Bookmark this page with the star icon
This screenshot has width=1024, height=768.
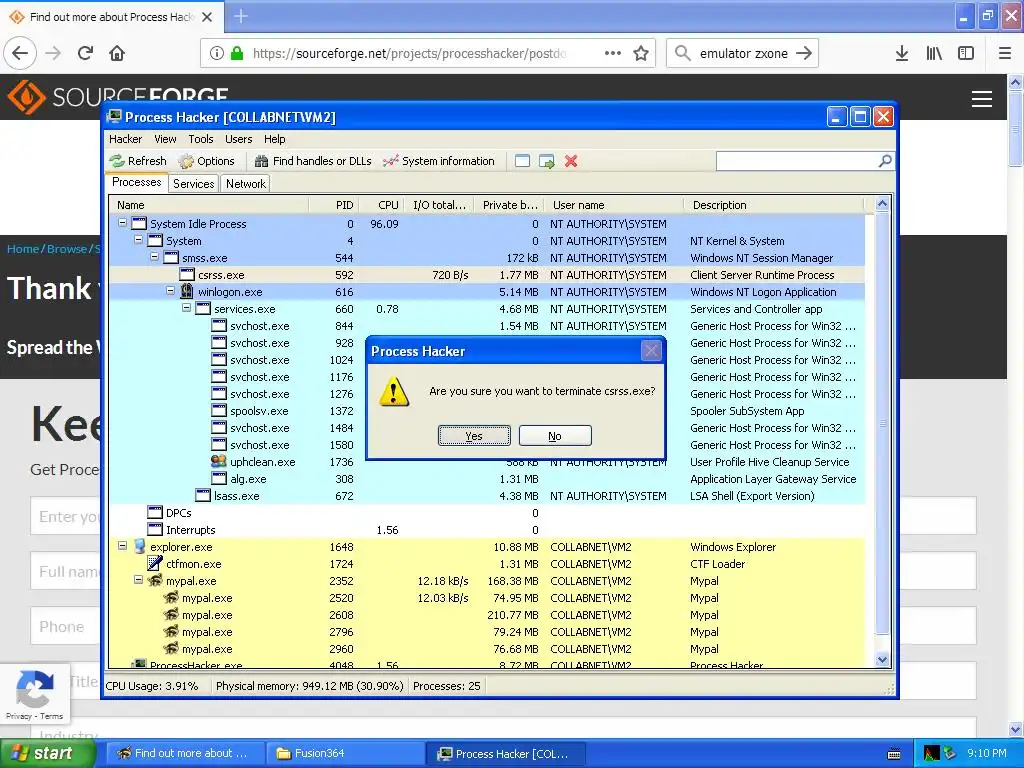point(641,54)
